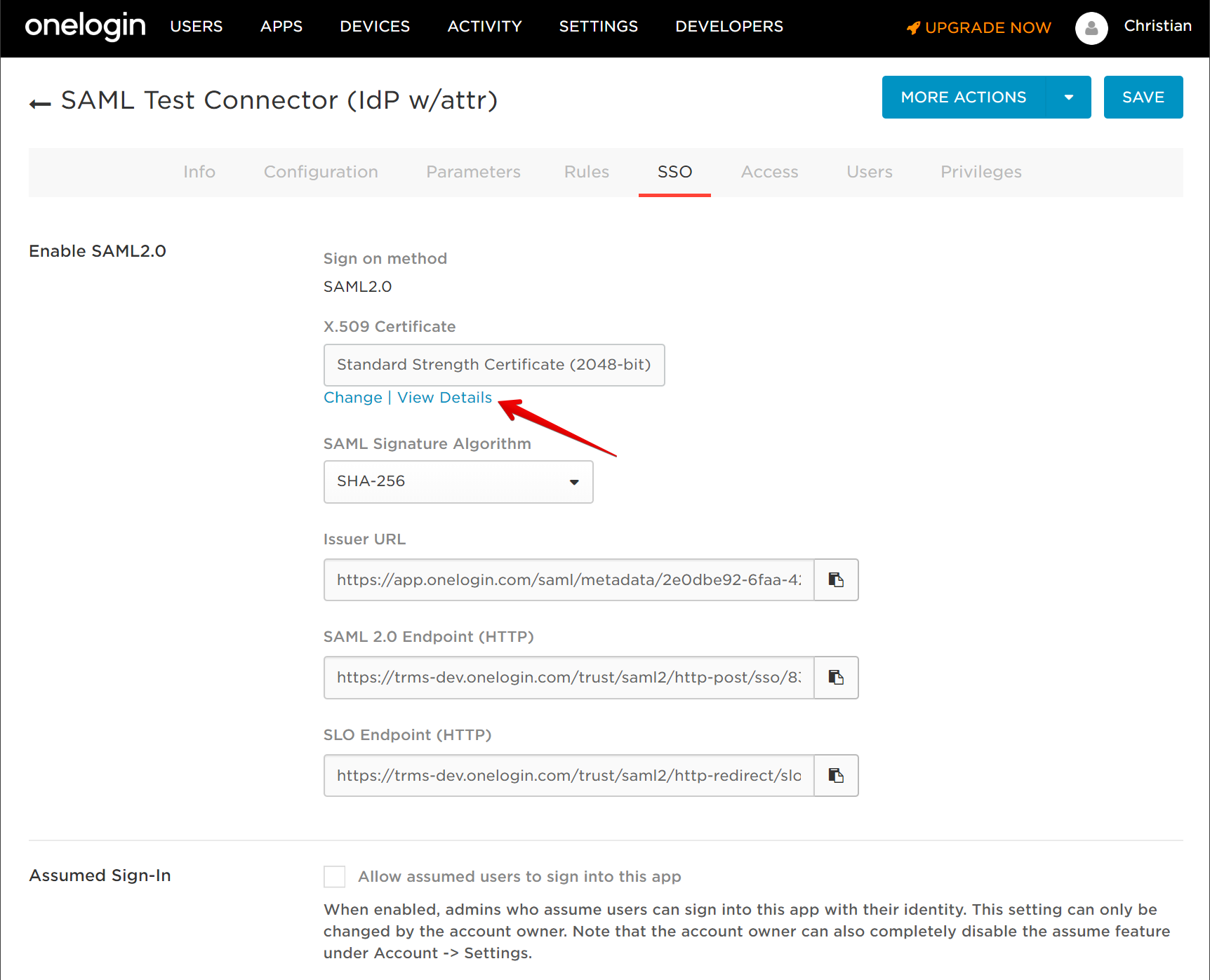The image size is (1210, 980).
Task: Click the SAVE button
Action: pyautogui.click(x=1143, y=97)
